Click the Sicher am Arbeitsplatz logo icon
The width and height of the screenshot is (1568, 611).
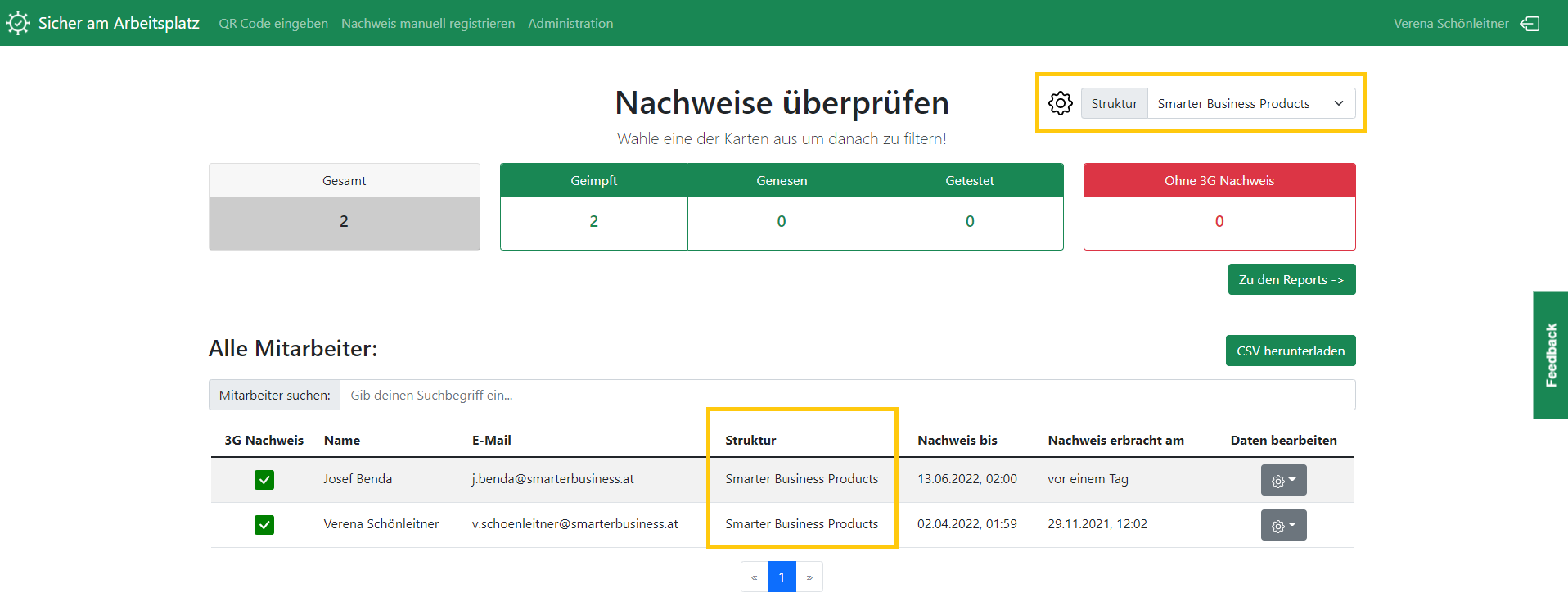click(18, 23)
